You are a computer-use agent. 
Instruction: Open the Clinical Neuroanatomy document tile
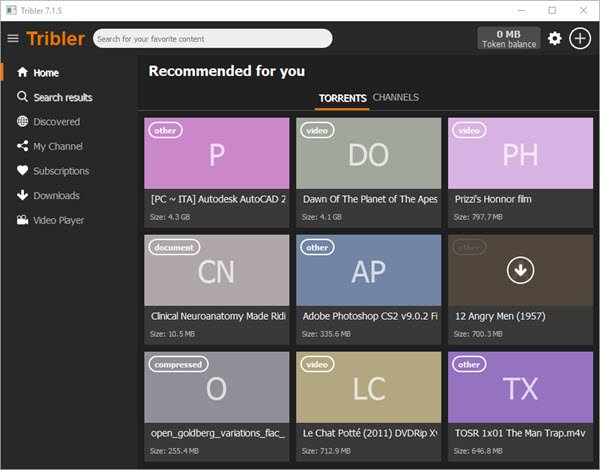click(x=217, y=290)
